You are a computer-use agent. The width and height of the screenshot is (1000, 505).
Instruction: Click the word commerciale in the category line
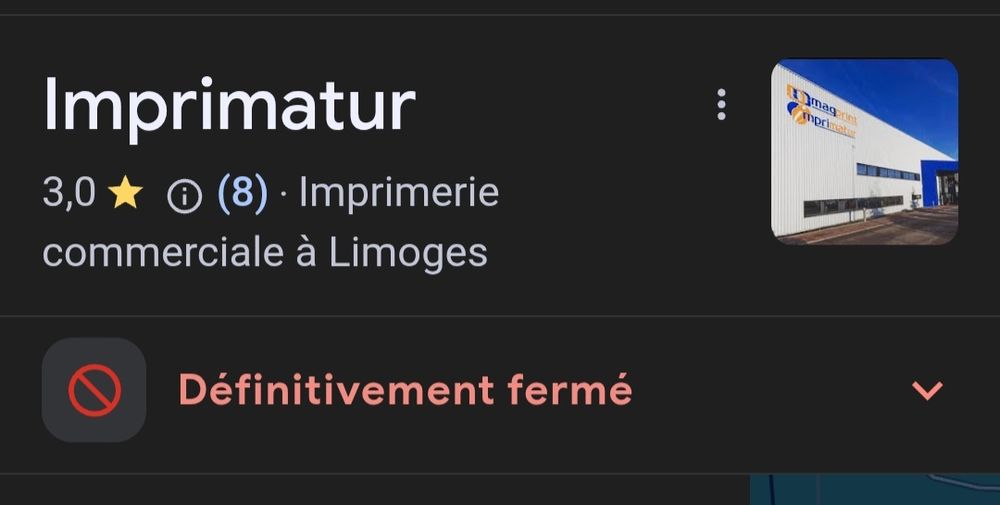163,253
